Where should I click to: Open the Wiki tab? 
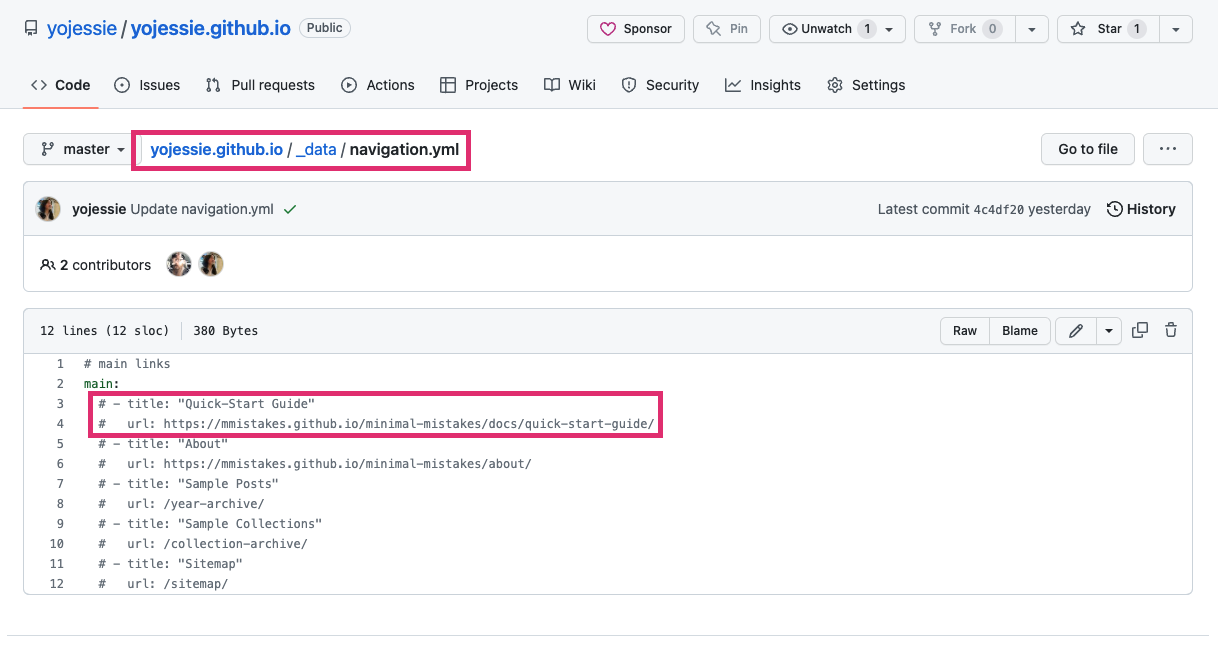coord(570,85)
